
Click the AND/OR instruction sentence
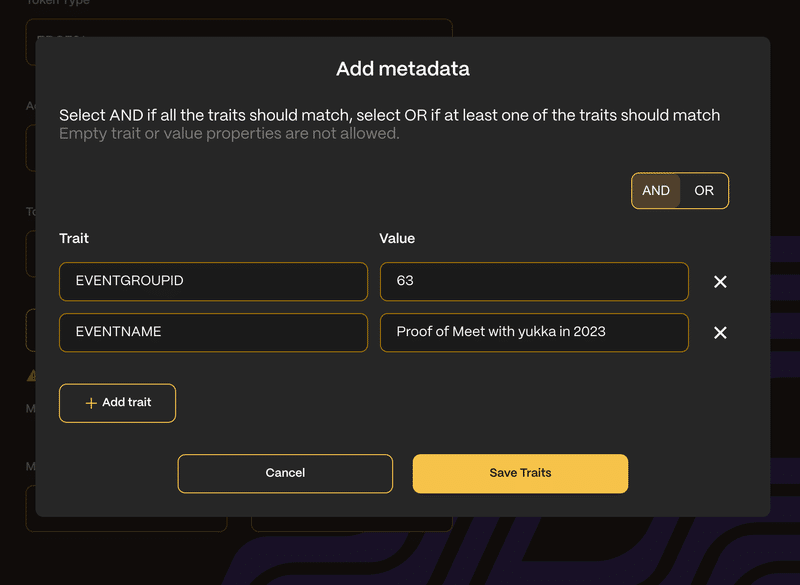(x=389, y=115)
